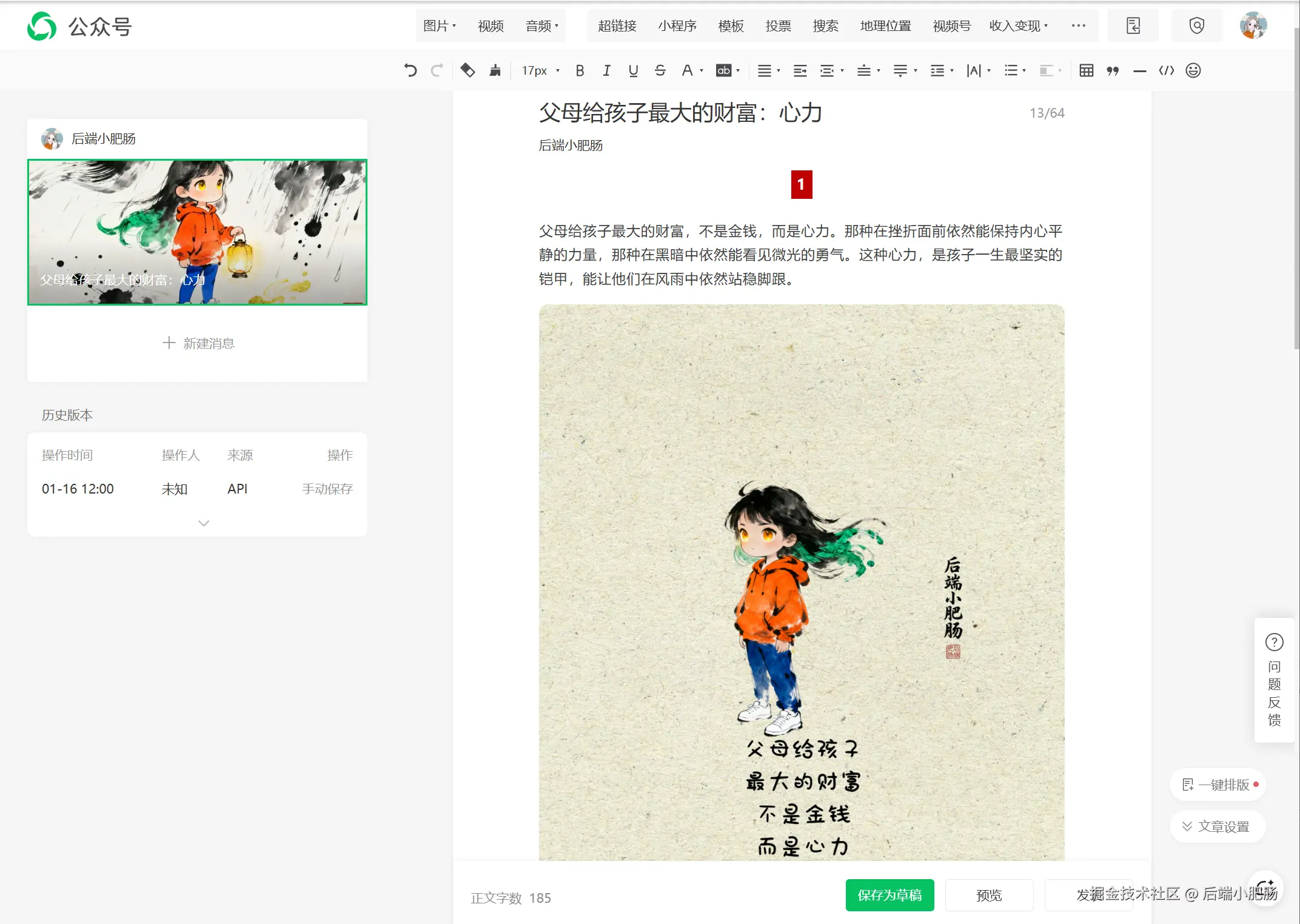Expand the history versions chevron

click(x=203, y=523)
